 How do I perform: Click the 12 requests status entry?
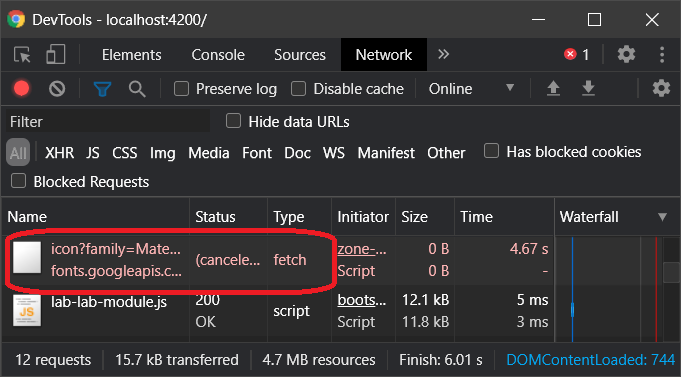point(53,360)
